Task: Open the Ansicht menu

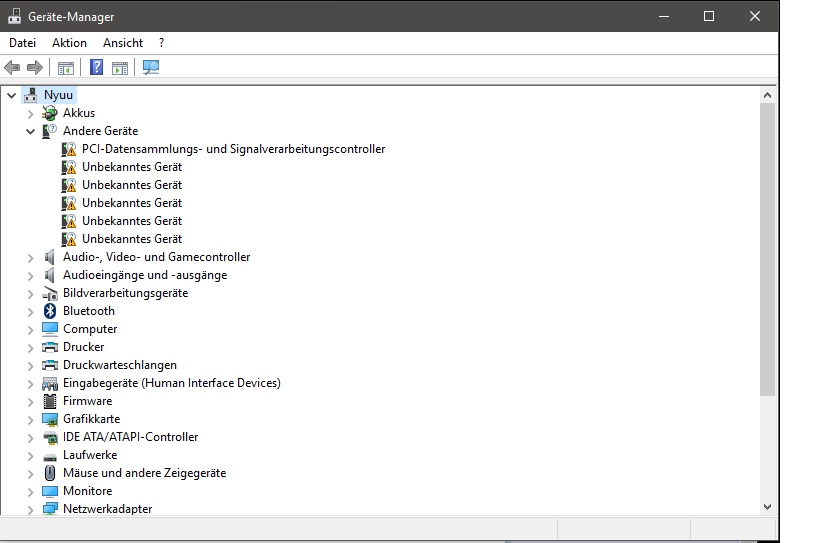Action: (123, 43)
